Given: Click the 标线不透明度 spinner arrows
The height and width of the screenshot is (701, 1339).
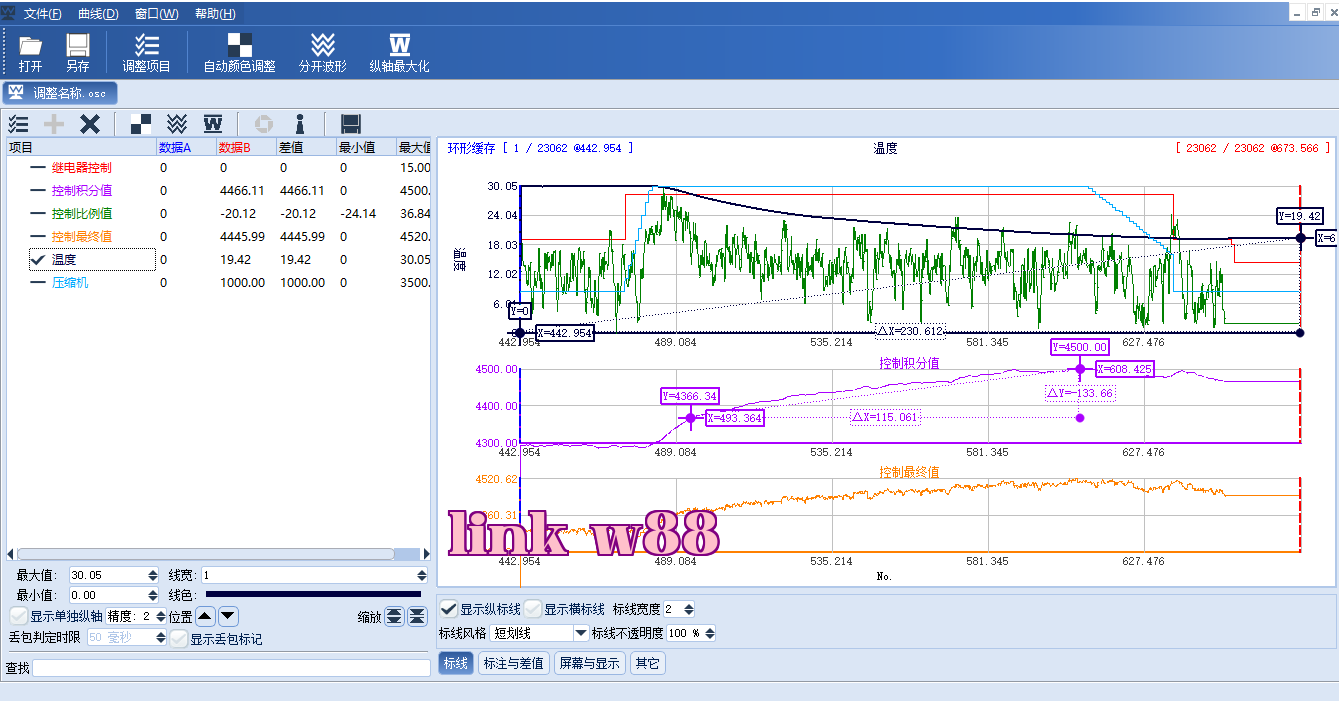Looking at the screenshot, I should pos(710,633).
